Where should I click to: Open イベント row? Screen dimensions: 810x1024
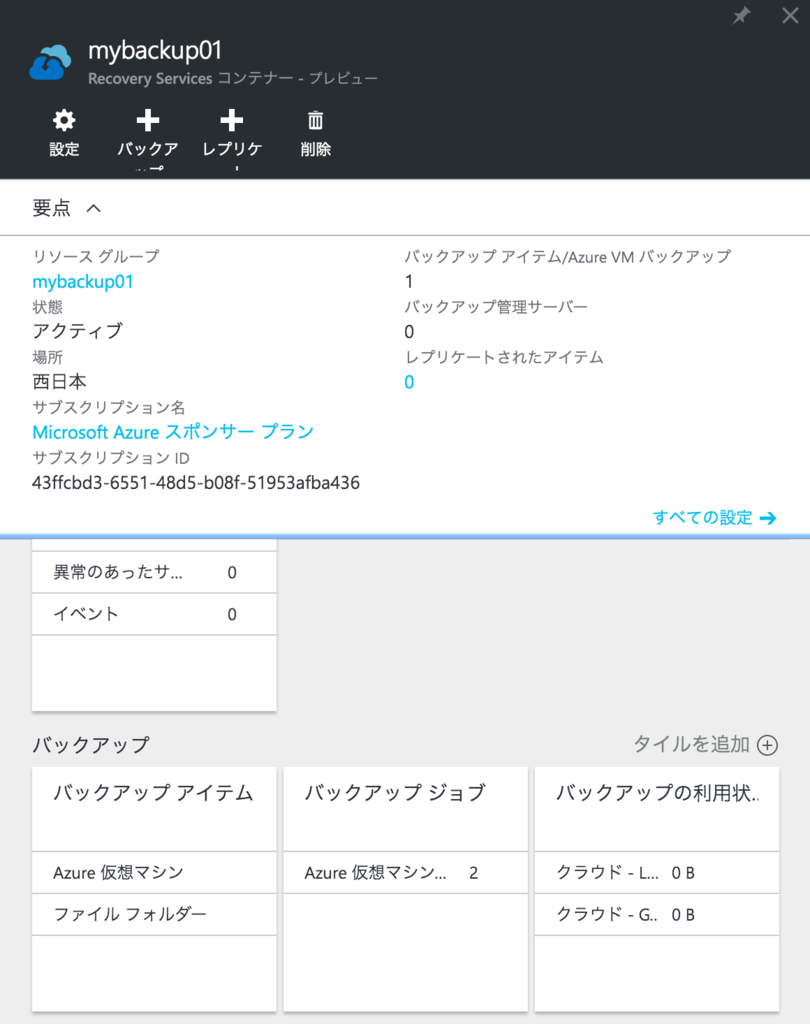coord(154,614)
